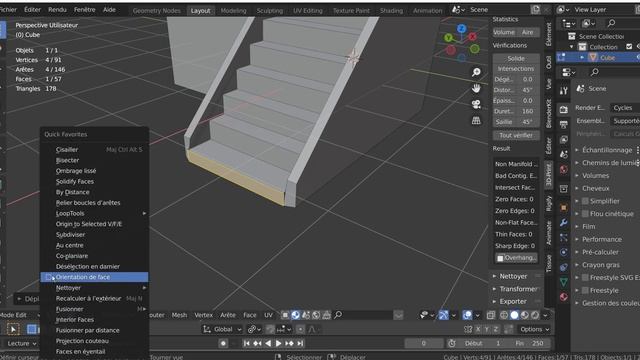Select wireframe viewport shading mode

504,315
